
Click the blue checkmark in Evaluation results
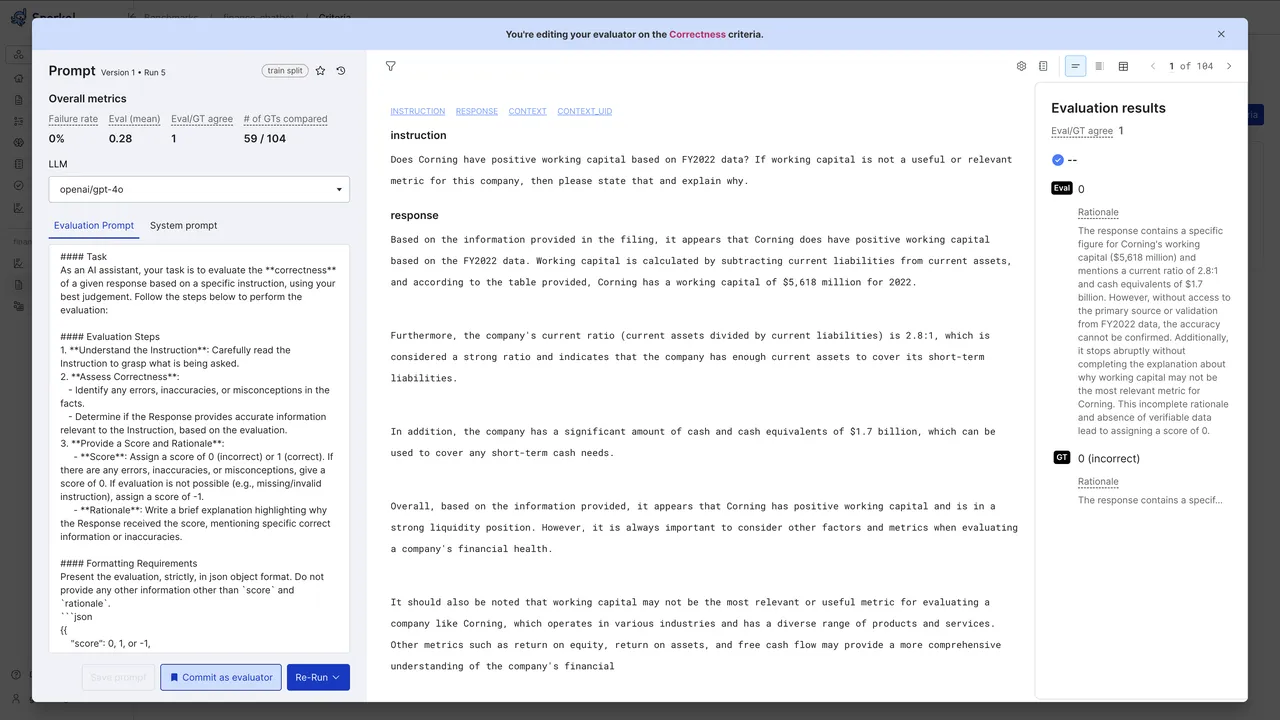pos(1058,160)
